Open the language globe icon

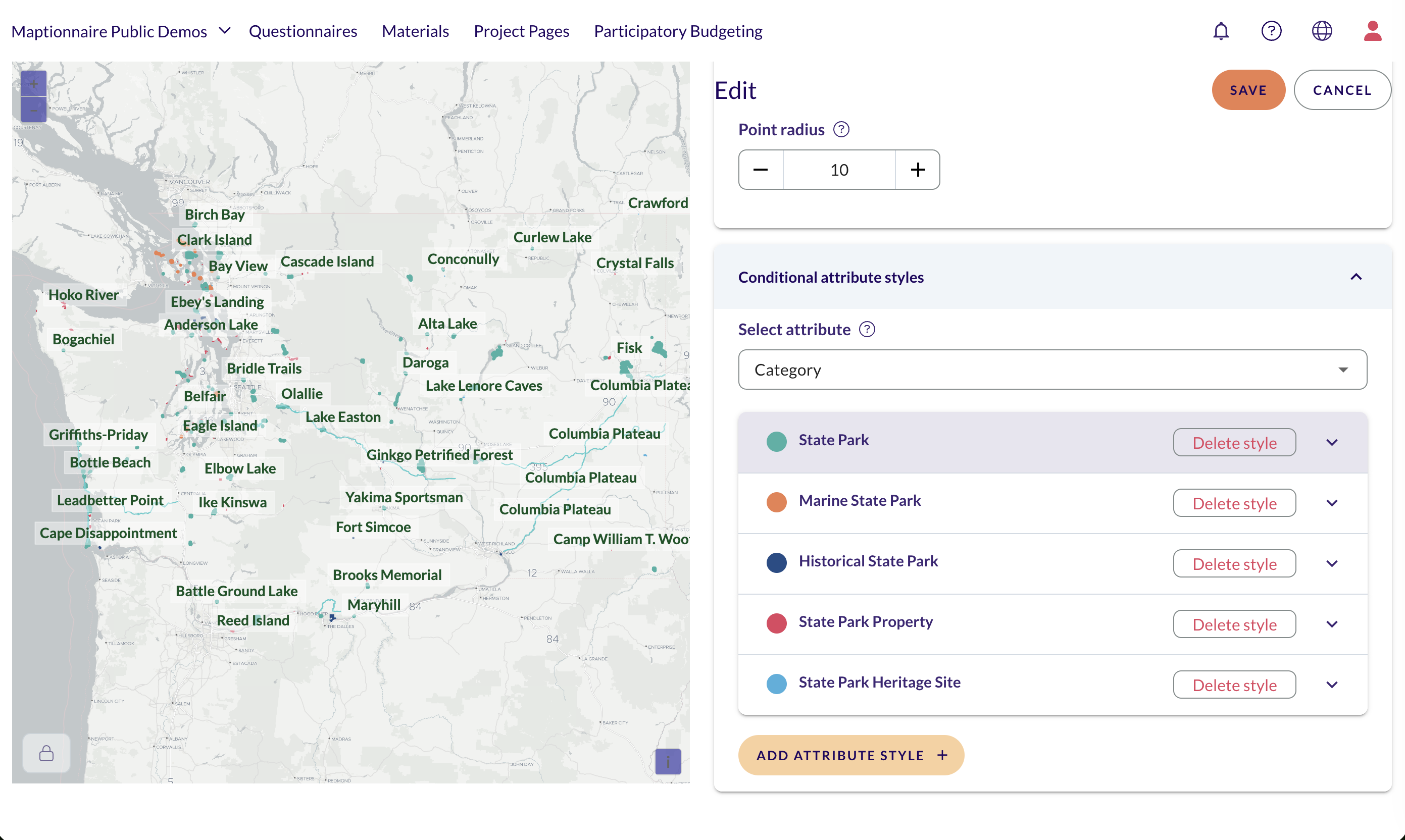click(1322, 31)
